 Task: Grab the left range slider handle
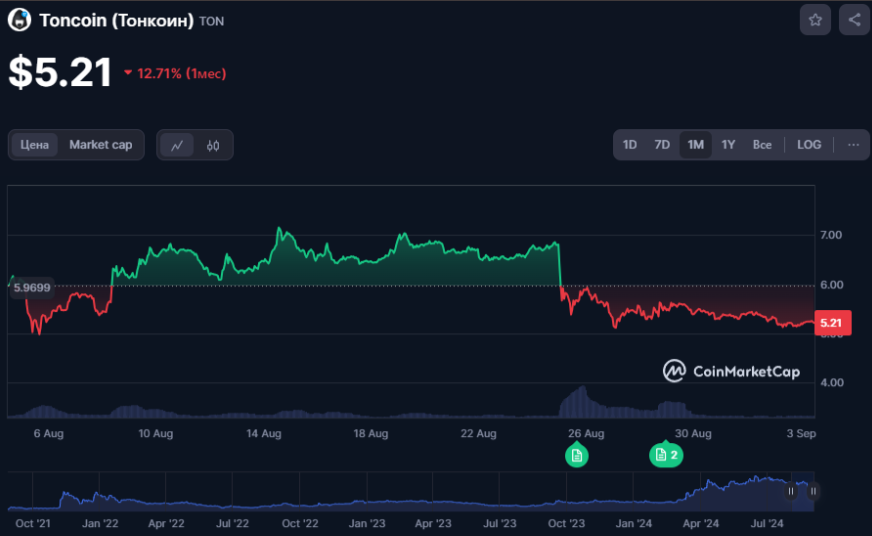[791, 491]
